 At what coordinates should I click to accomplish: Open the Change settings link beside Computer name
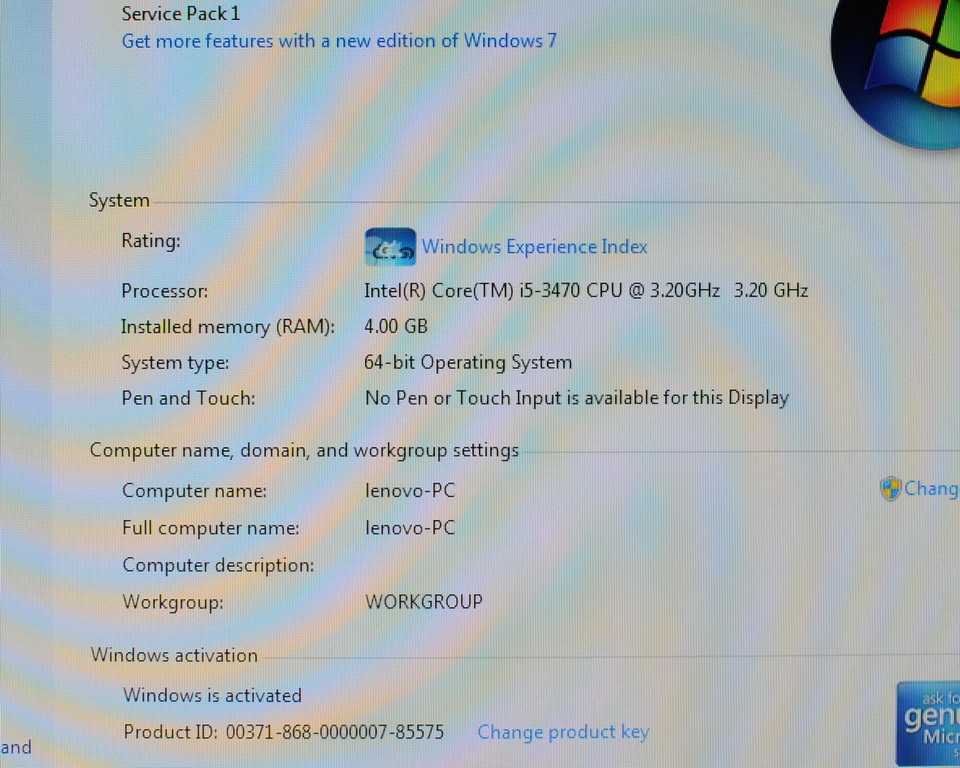[x=931, y=489]
